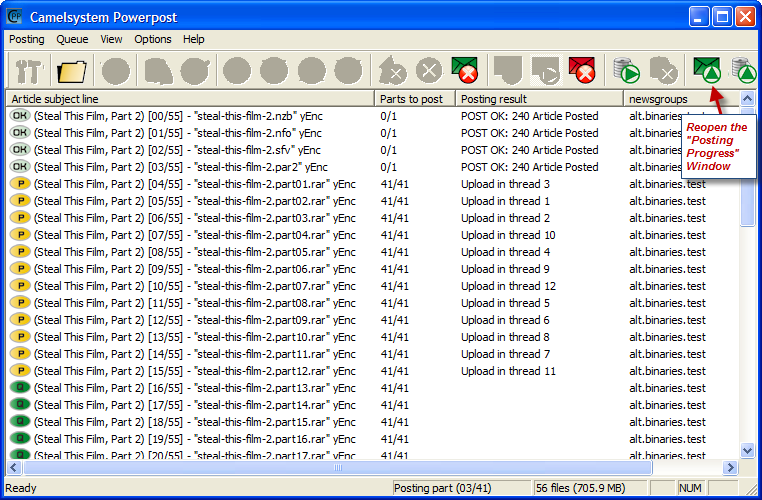This screenshot has height=500, width=762.
Task: Click the yellow P icon for part12.rar row
Action: coord(20,371)
